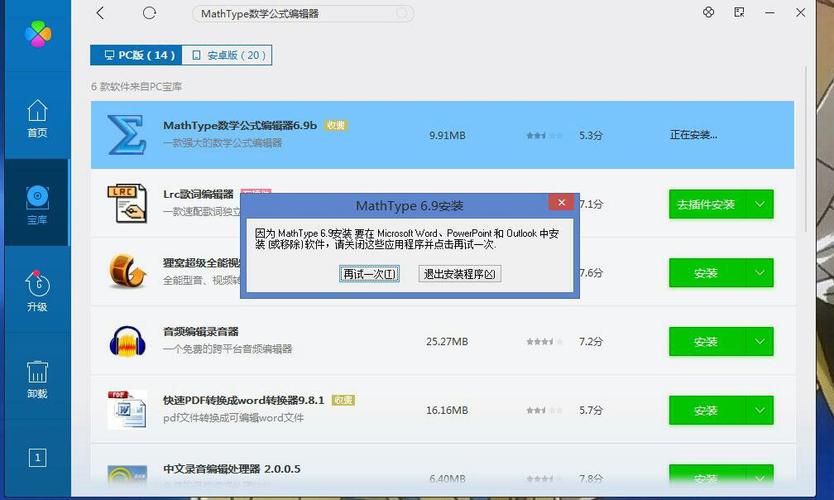Minimize the software manager window

point(770,12)
